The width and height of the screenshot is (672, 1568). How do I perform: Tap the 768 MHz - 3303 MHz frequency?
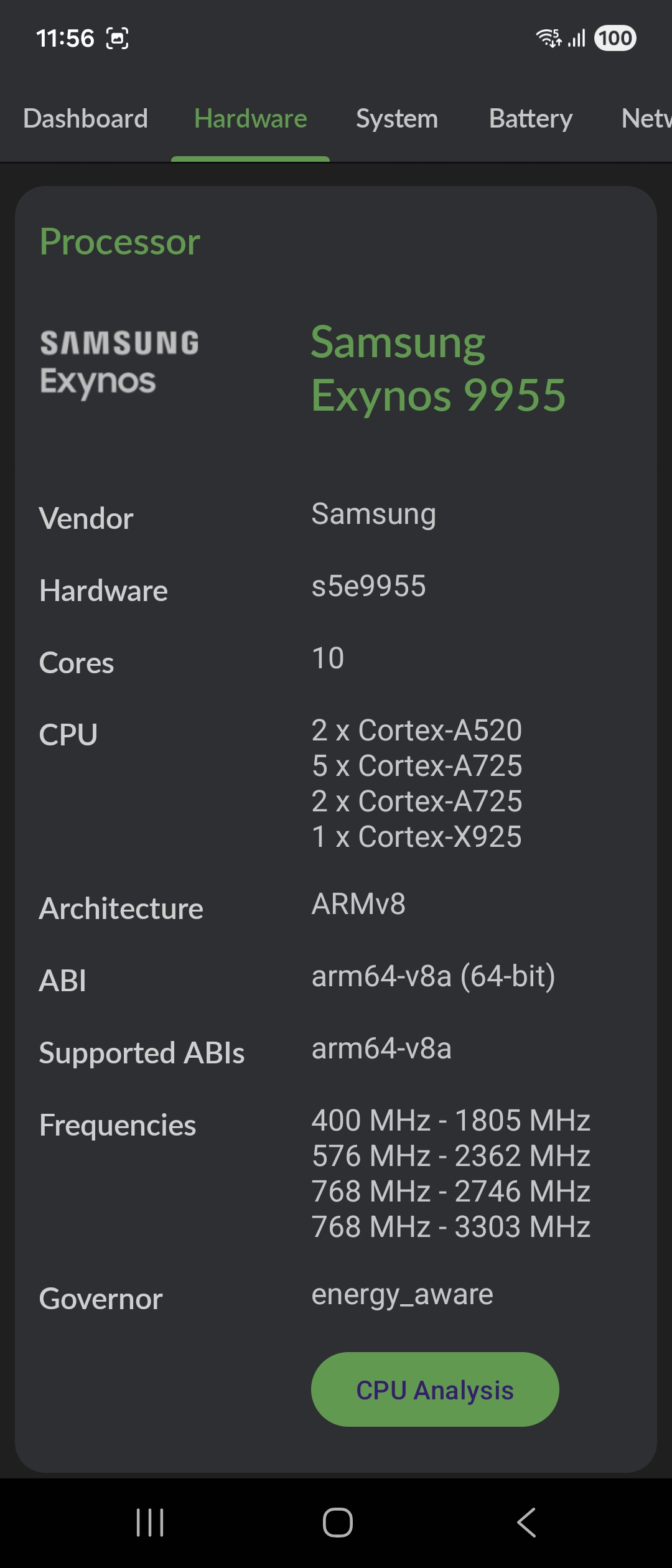451,1226
